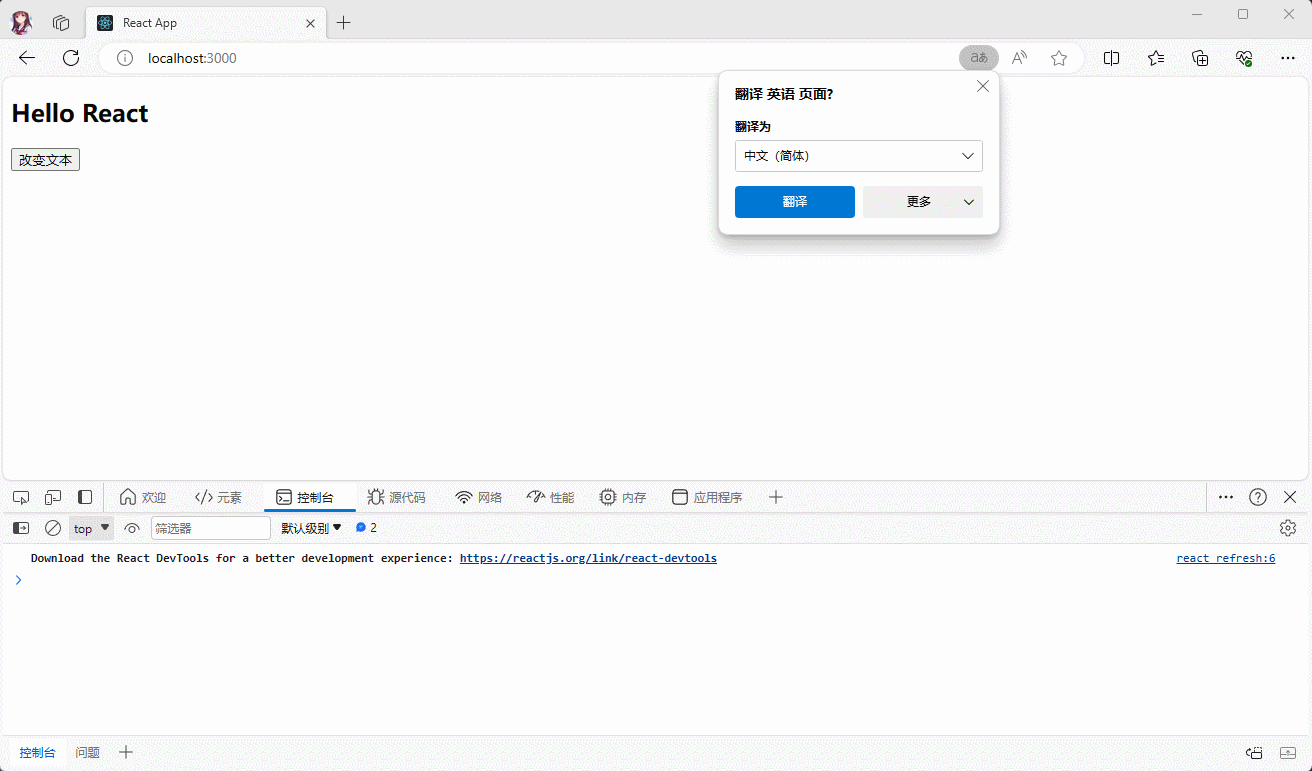Clear the console with the clear icon

tap(53, 528)
